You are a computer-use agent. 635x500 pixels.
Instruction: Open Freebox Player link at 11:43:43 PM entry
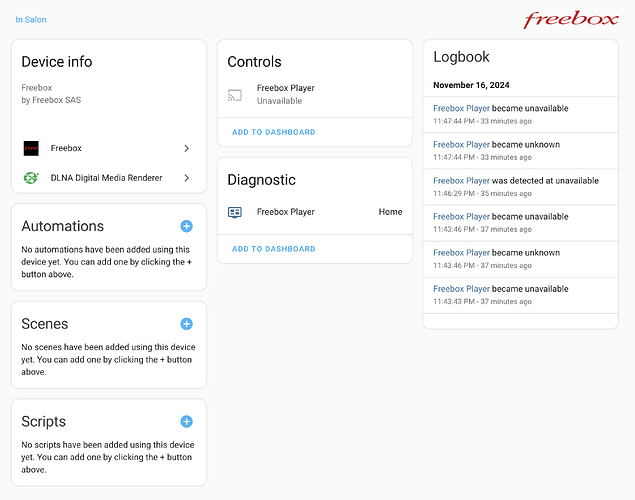[461, 289]
